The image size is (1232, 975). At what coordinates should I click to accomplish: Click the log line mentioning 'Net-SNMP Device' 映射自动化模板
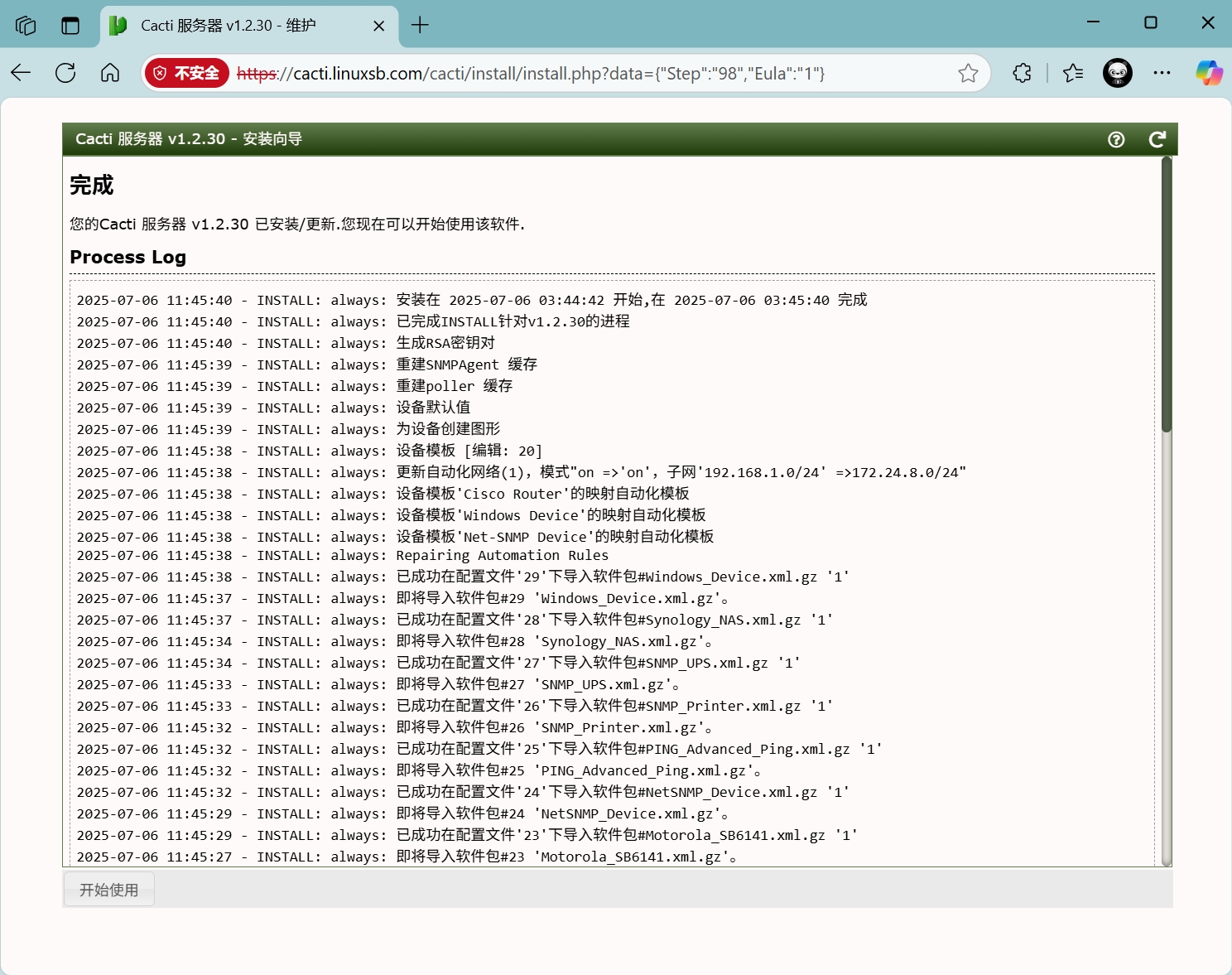click(395, 537)
